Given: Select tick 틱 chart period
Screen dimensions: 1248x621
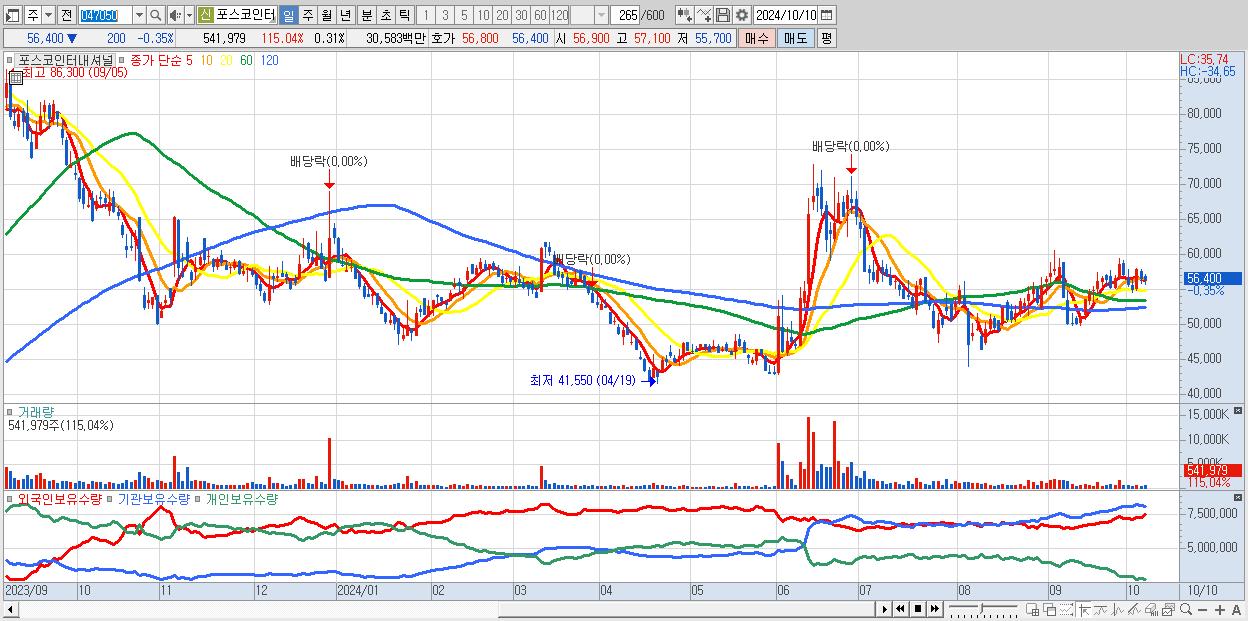Looking at the screenshot, I should (x=404, y=15).
